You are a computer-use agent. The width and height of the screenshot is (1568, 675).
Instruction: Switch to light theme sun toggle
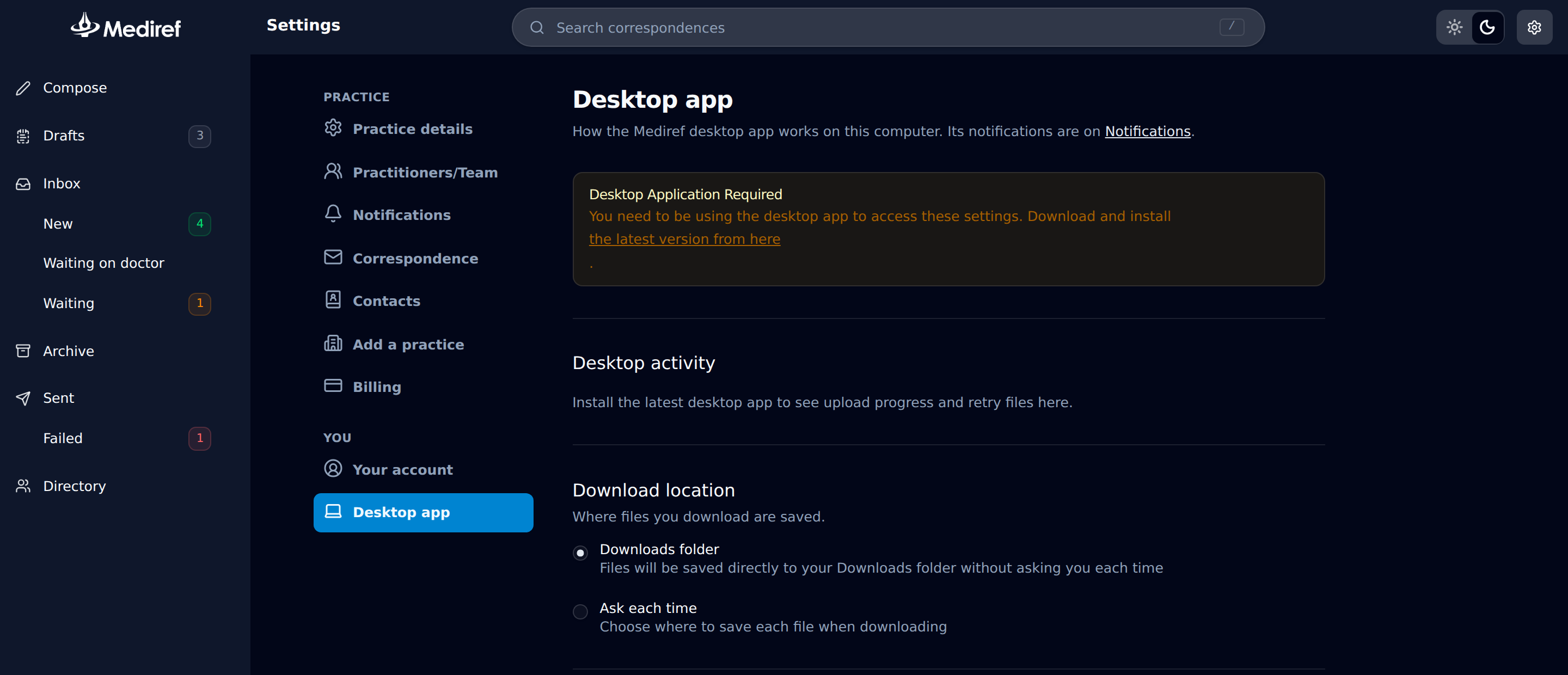tap(1454, 27)
